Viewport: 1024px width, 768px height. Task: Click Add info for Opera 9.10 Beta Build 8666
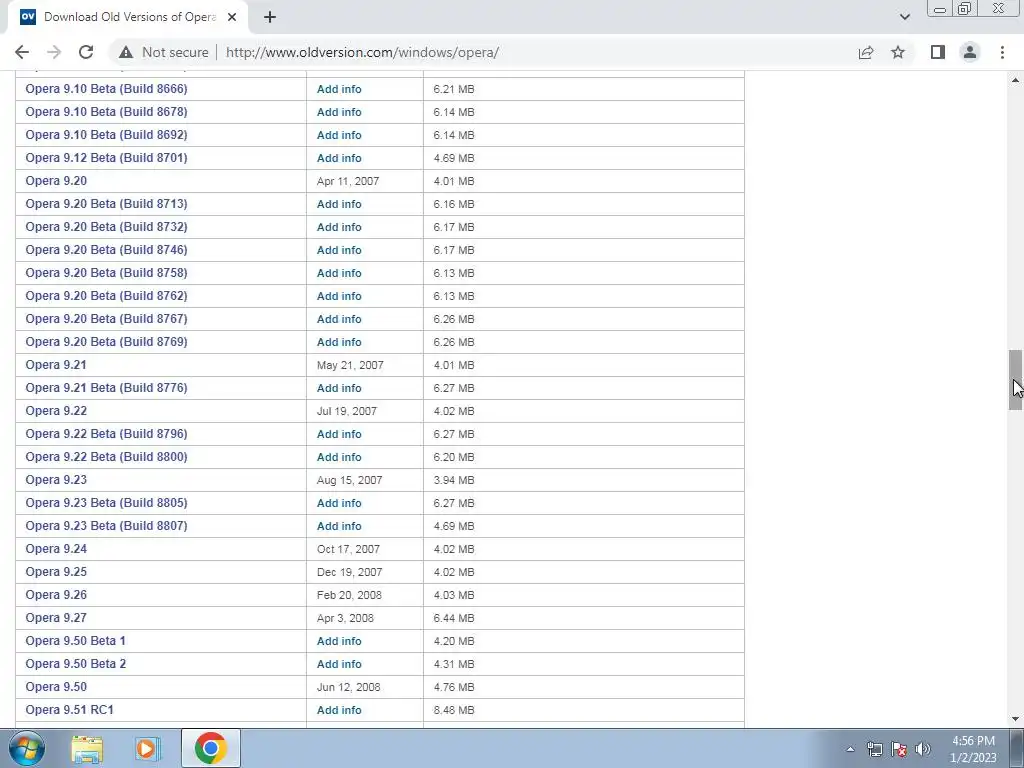tap(339, 89)
